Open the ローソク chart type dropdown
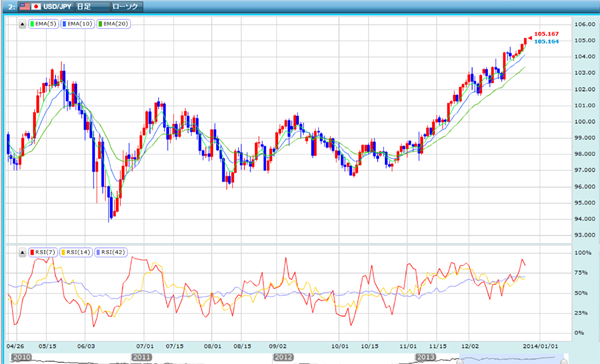 [x=127, y=7]
